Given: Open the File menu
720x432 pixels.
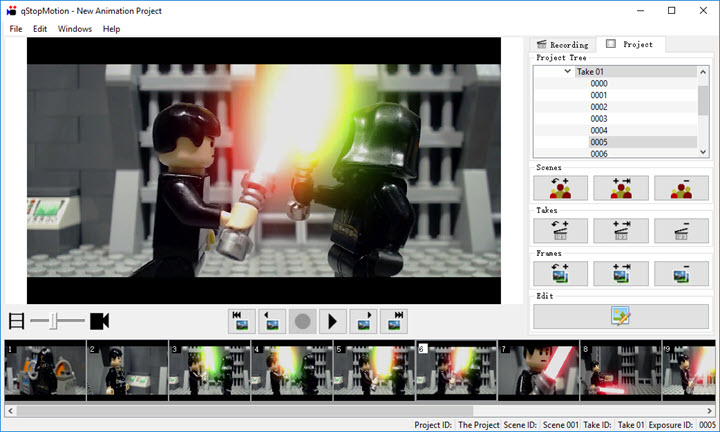Looking at the screenshot, I should (x=16, y=29).
